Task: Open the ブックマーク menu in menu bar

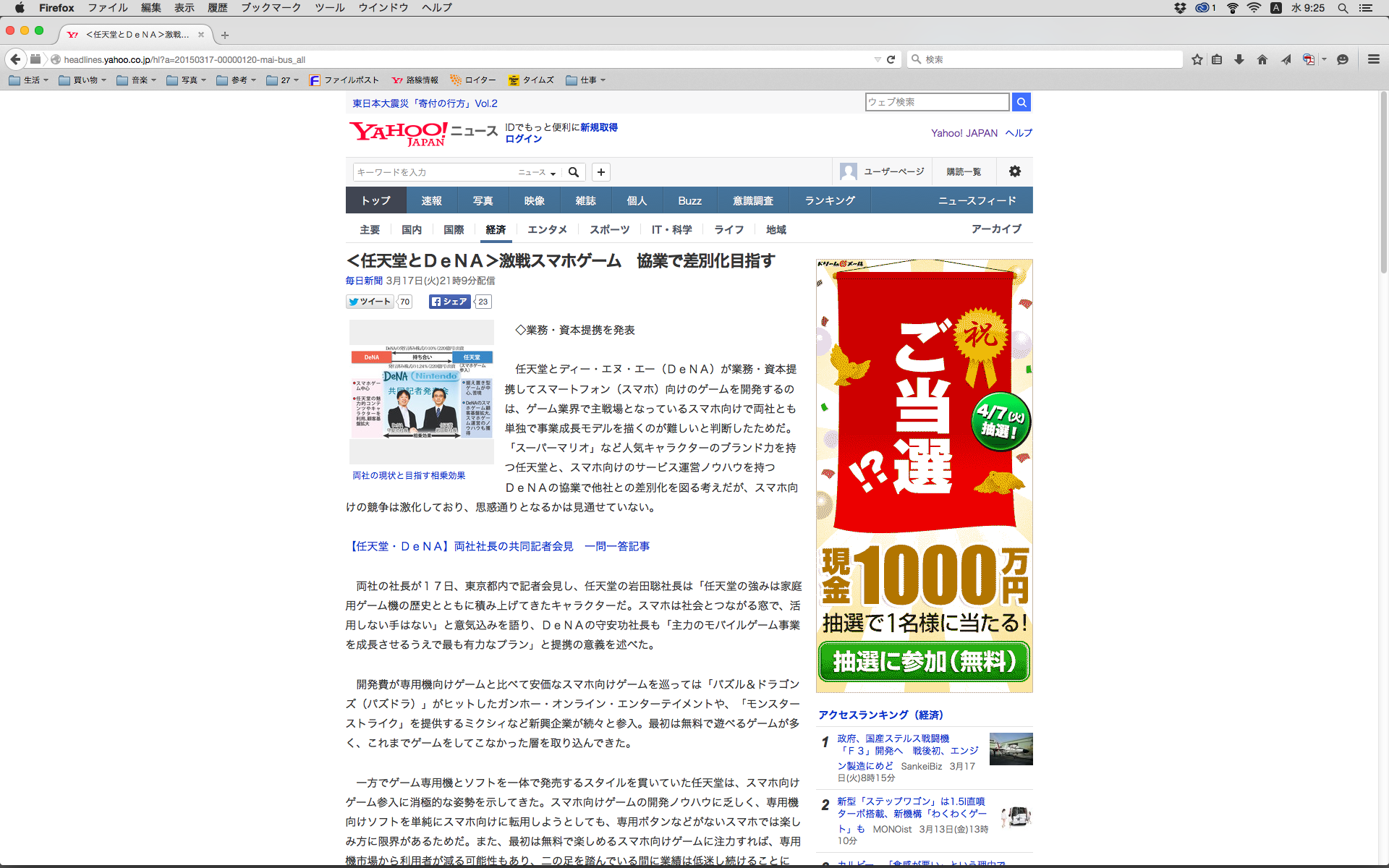Action: point(271,7)
